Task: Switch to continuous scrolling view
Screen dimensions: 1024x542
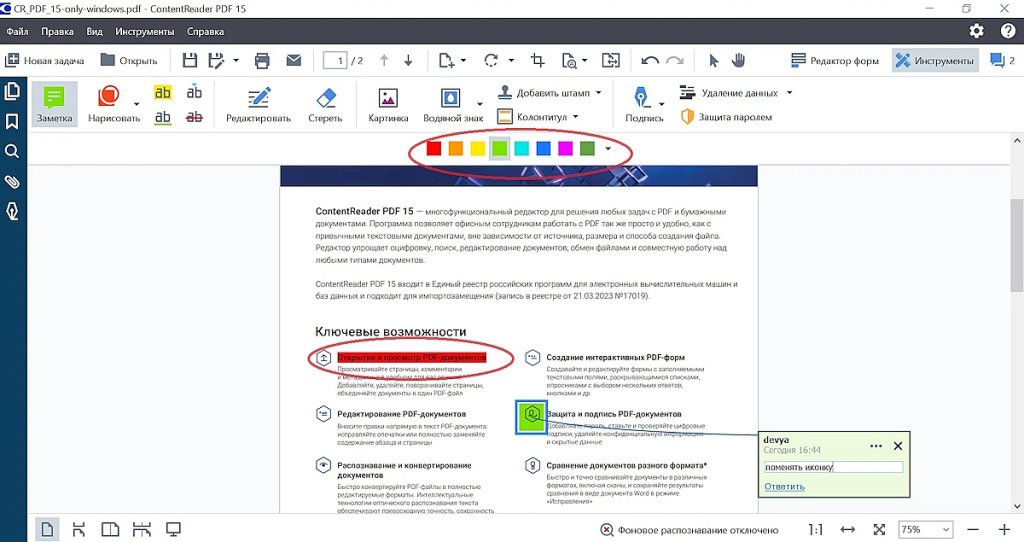Action: pyautogui.click(x=78, y=529)
